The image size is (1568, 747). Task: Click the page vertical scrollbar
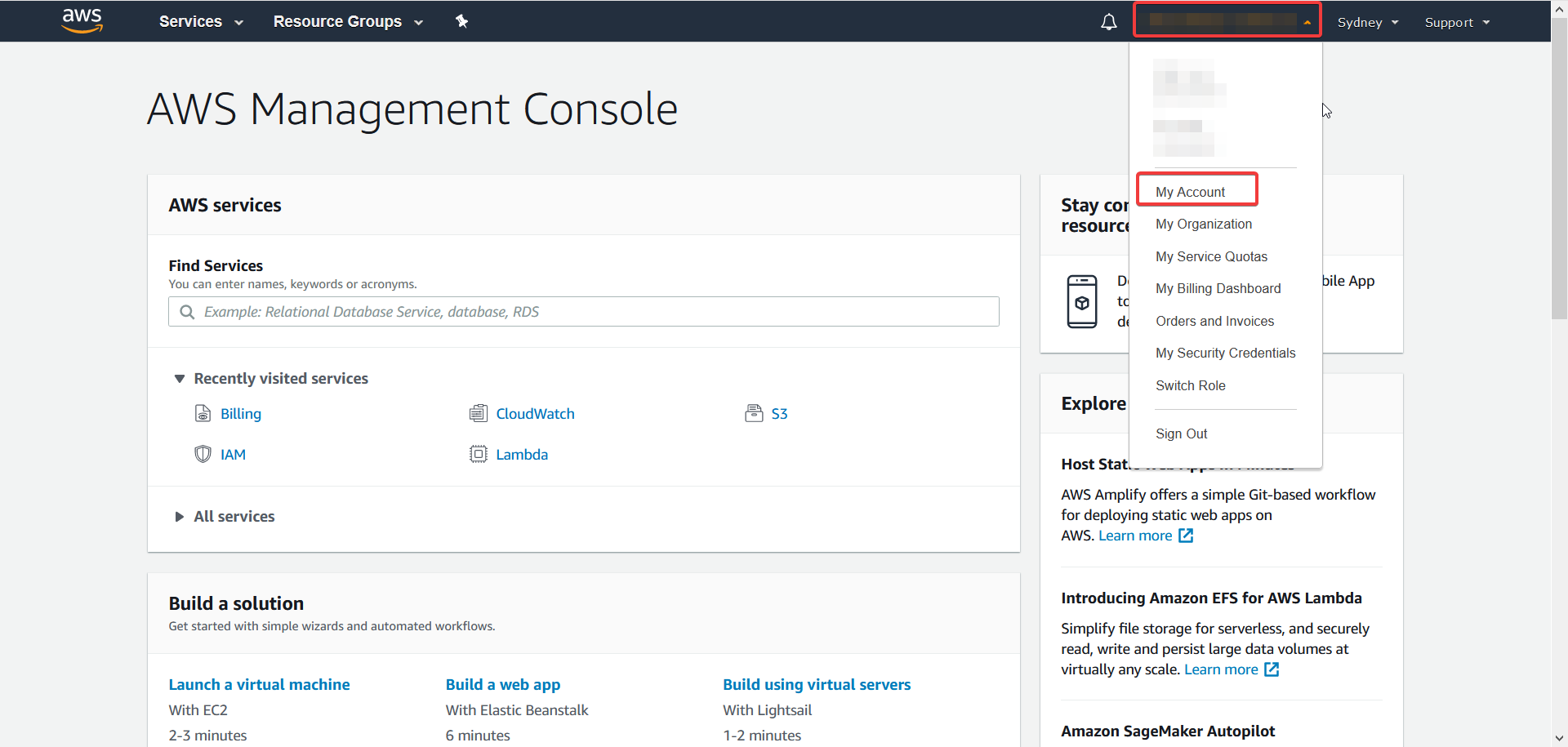(x=1559, y=163)
